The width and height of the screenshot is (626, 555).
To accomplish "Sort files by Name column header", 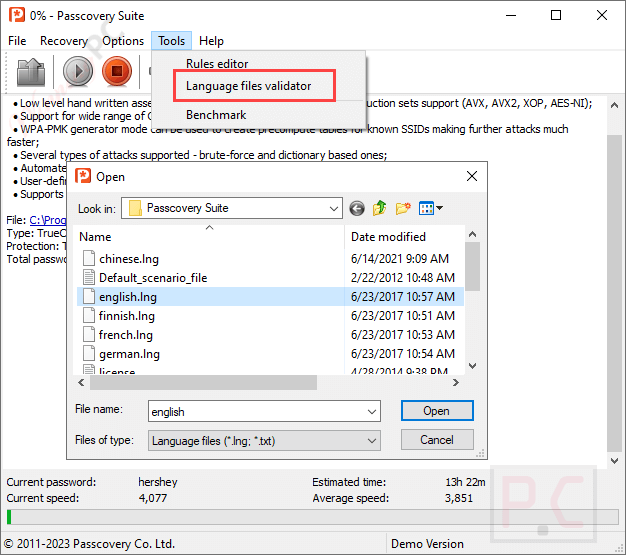I will click(210, 236).
